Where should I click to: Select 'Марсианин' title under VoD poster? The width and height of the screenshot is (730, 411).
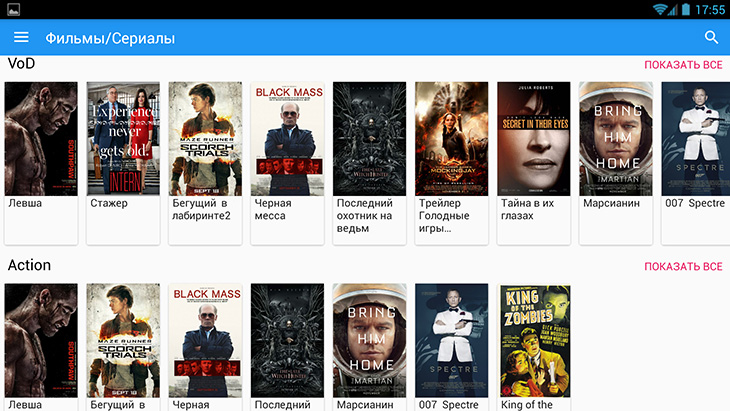[x=611, y=203]
